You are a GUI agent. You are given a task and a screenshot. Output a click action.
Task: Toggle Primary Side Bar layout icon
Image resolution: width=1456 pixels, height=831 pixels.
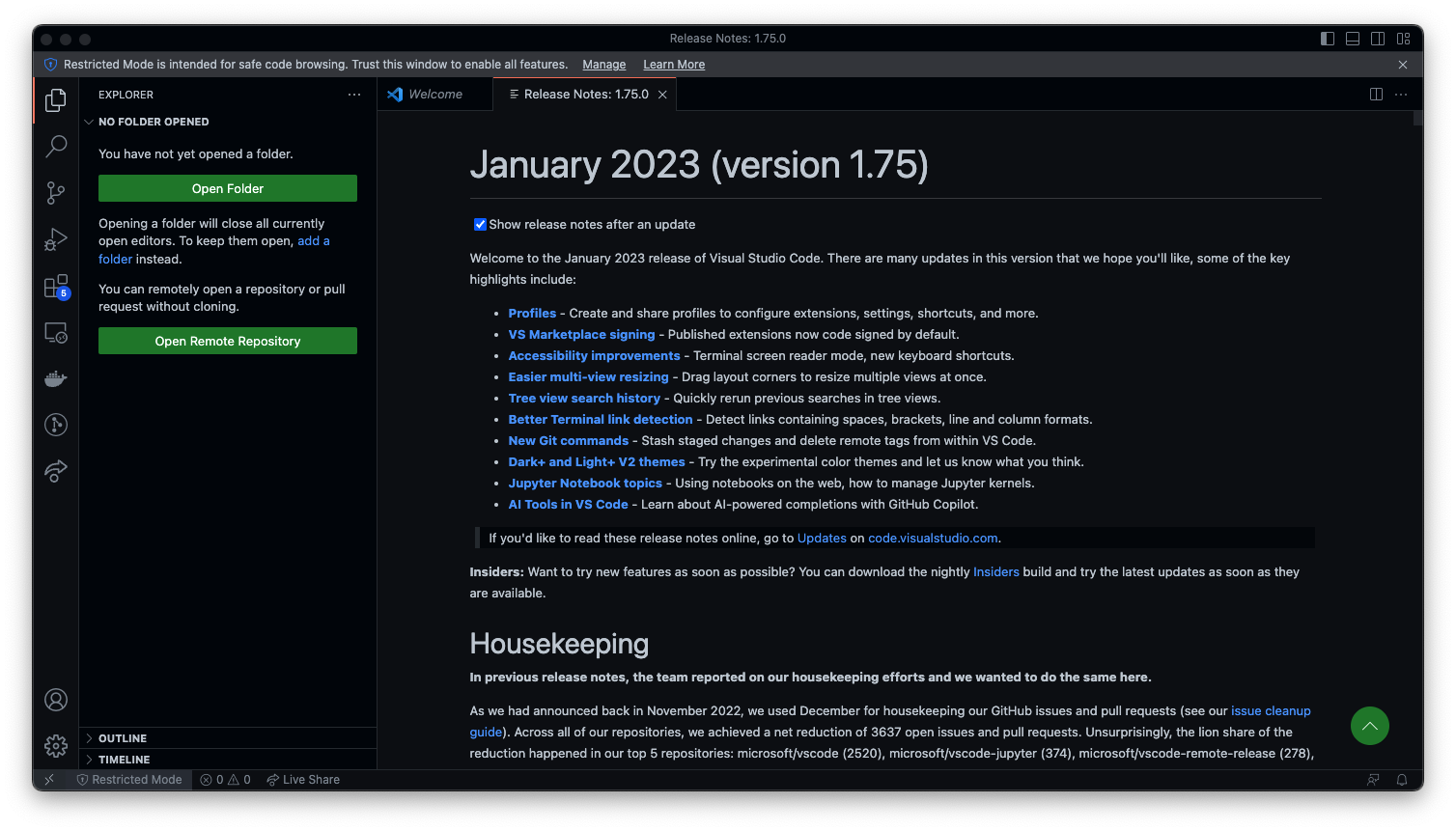[x=1328, y=39]
